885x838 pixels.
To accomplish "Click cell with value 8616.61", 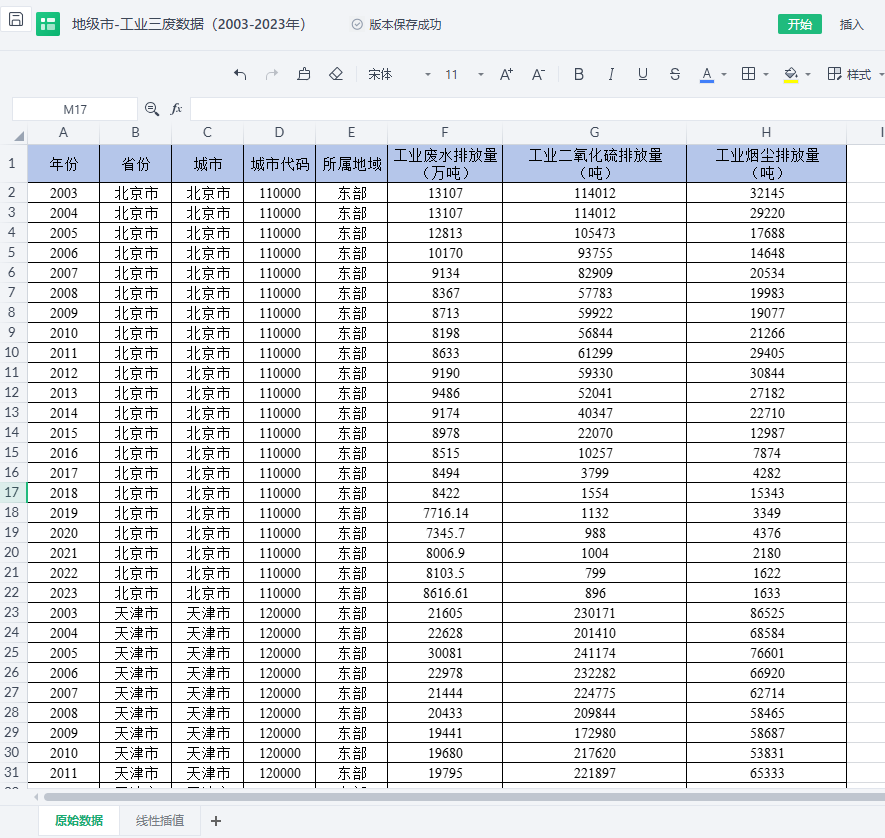I will click(445, 593).
